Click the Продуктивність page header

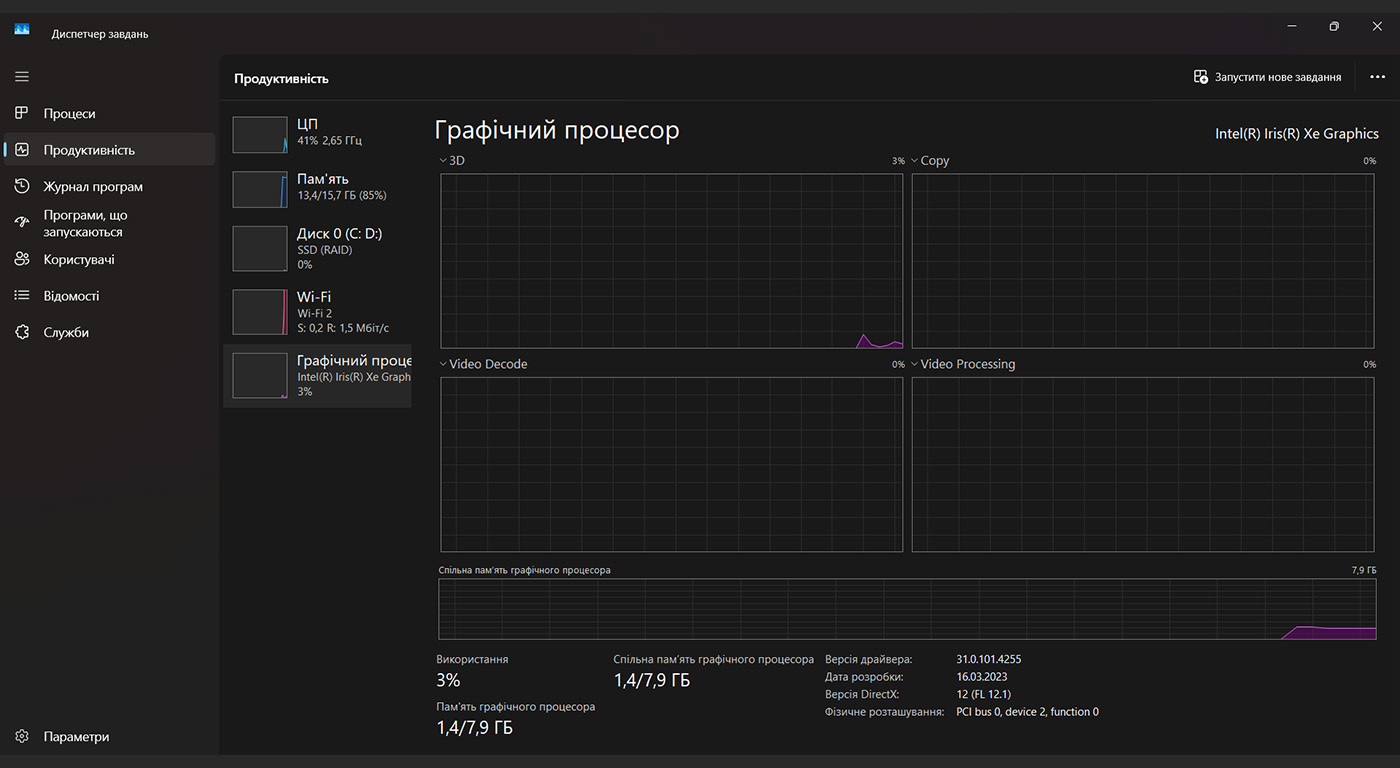coord(281,78)
